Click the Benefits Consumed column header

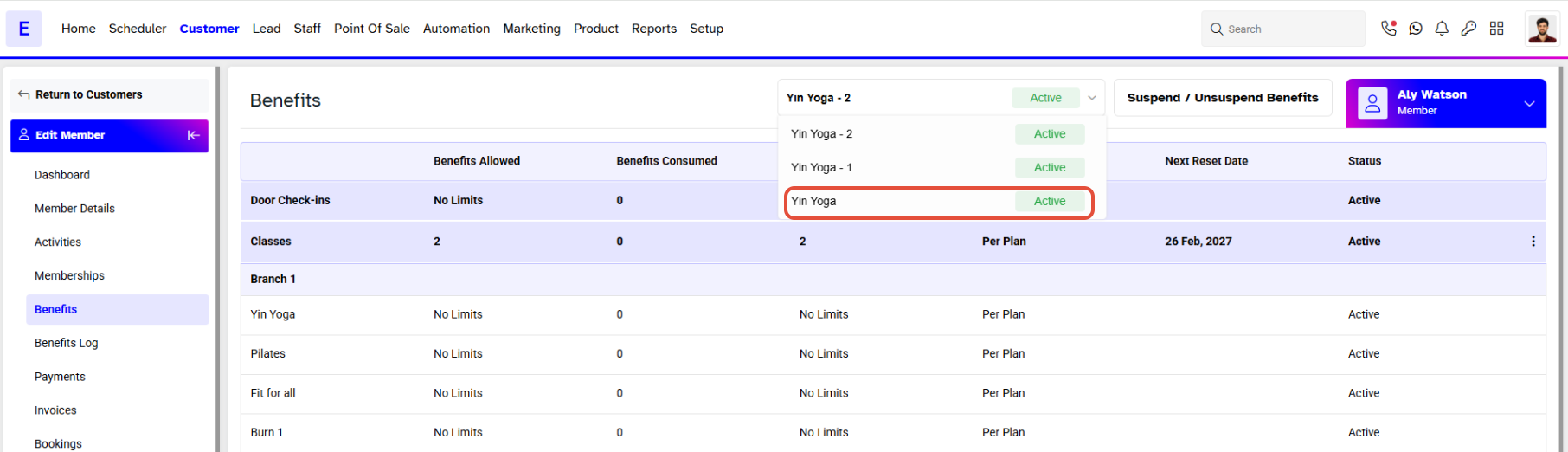pos(666,161)
